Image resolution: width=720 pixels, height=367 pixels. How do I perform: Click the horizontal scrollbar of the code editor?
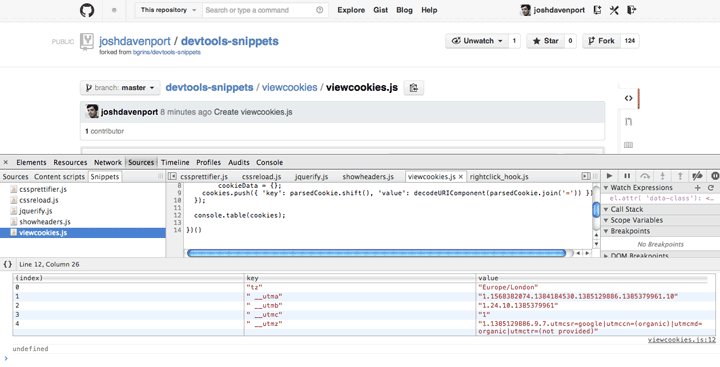coord(377,253)
